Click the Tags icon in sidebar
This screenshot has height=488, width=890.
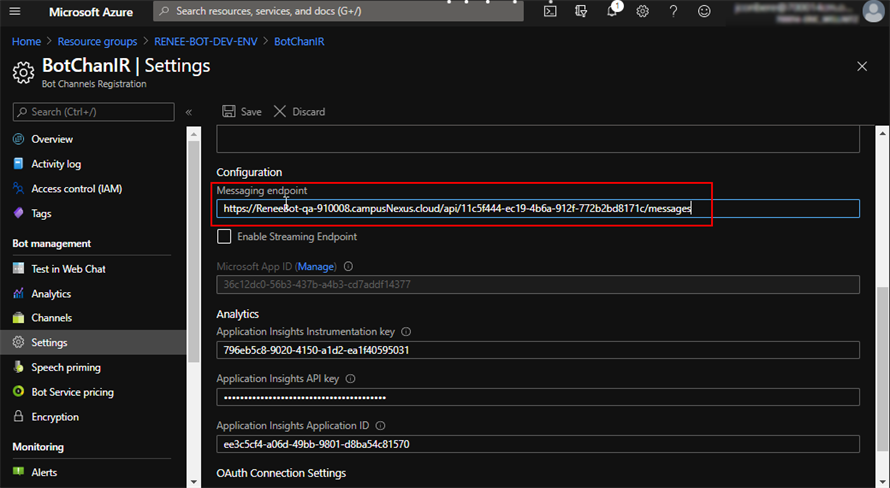click(x=19, y=213)
